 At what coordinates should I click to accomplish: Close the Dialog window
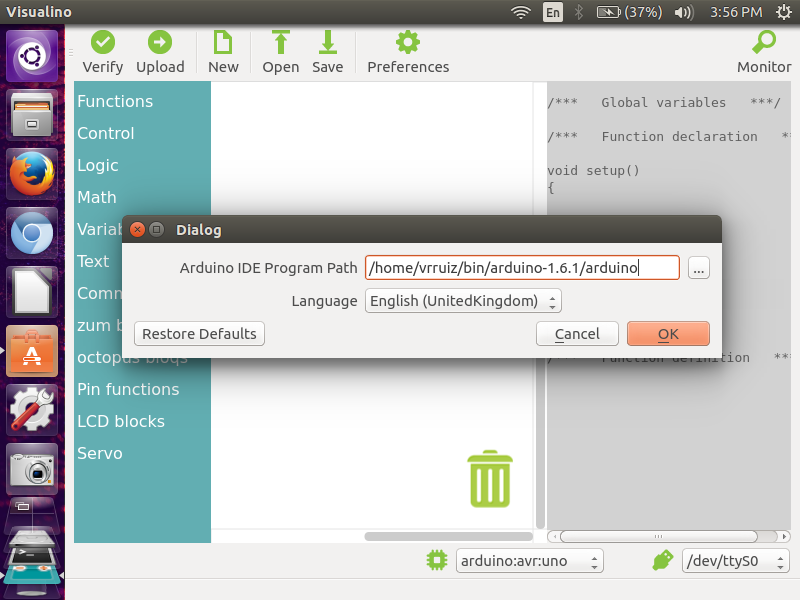tap(137, 230)
